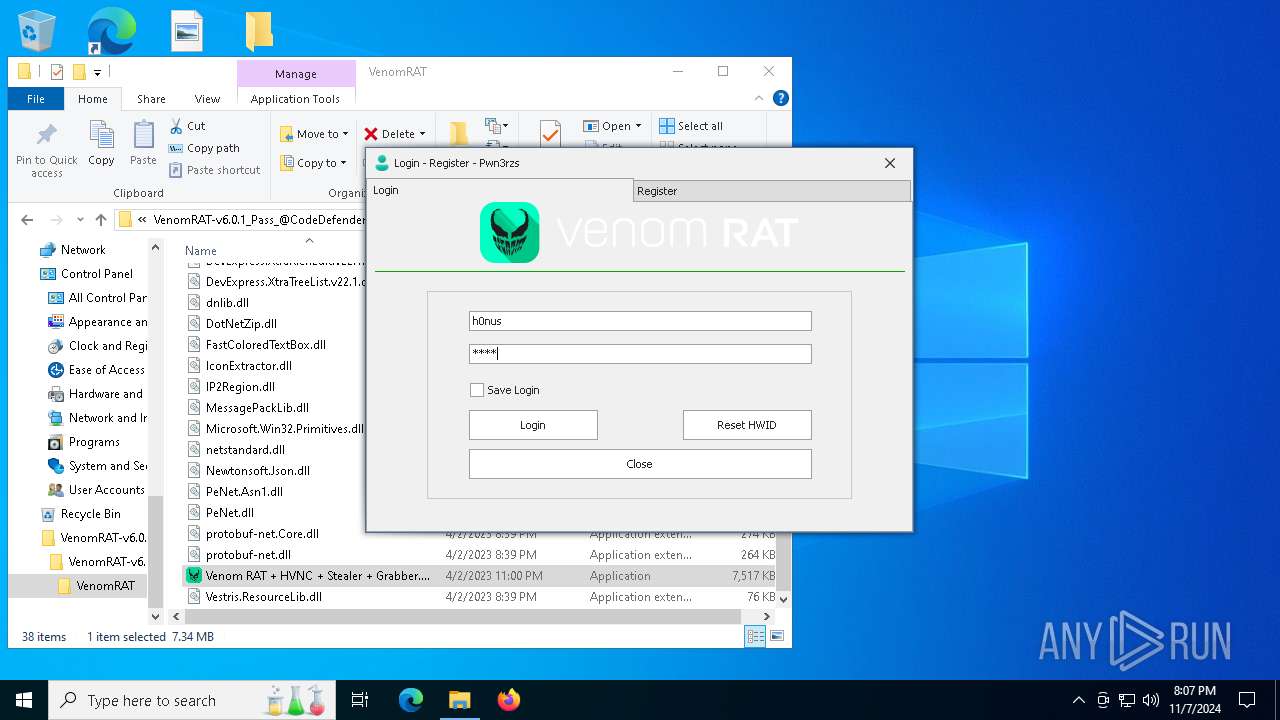Open the Application Tools tab
This screenshot has height=720, width=1280.
pos(295,99)
